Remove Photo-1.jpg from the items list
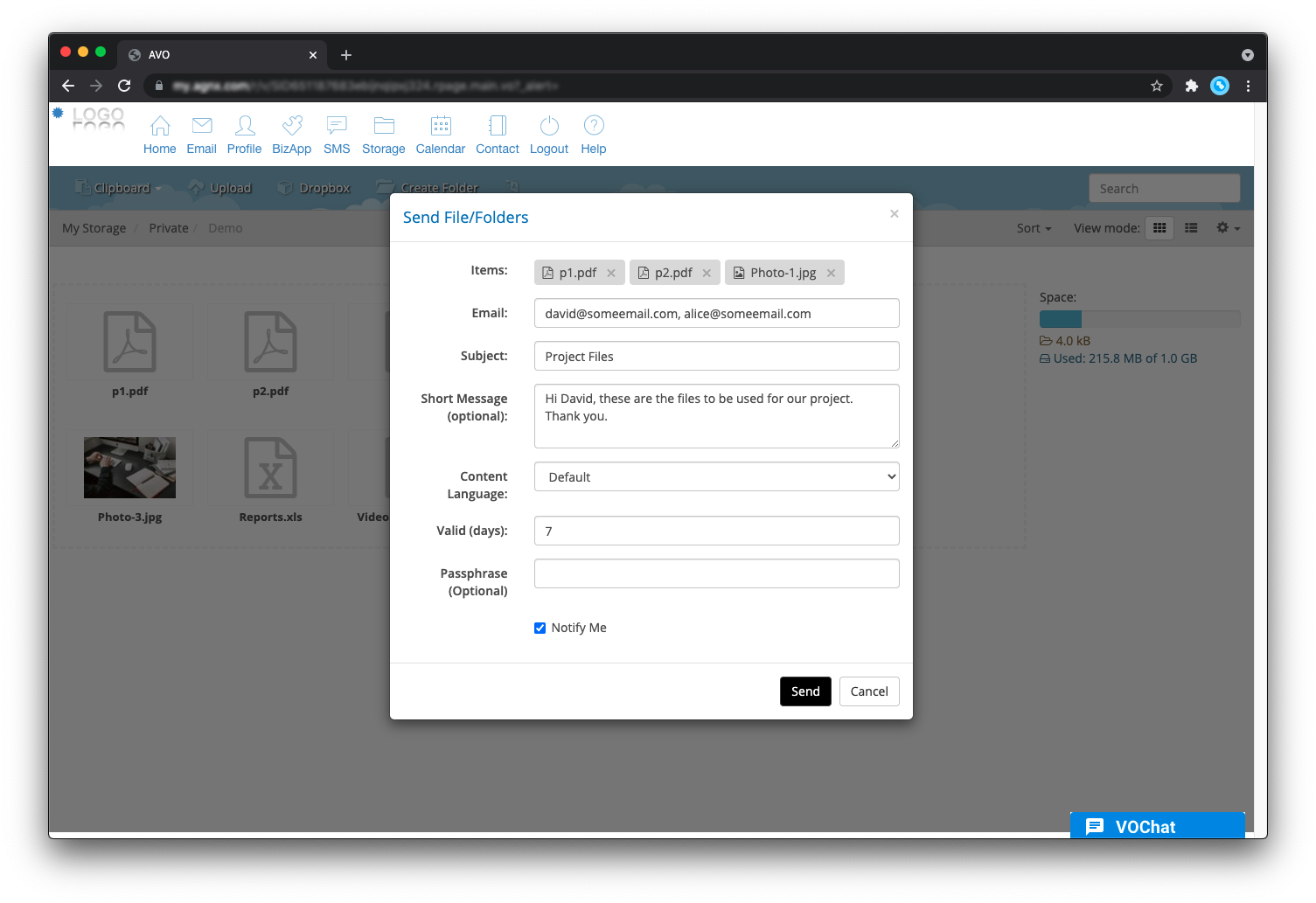 pos(831,274)
